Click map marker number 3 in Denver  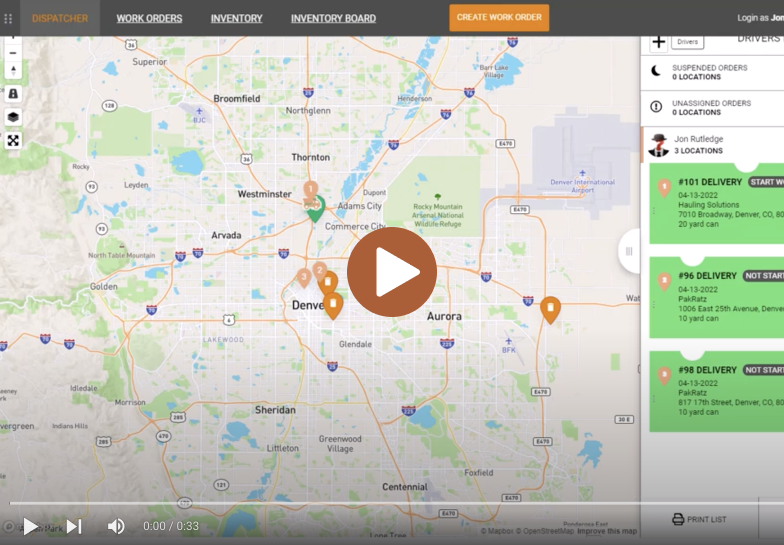pos(304,278)
